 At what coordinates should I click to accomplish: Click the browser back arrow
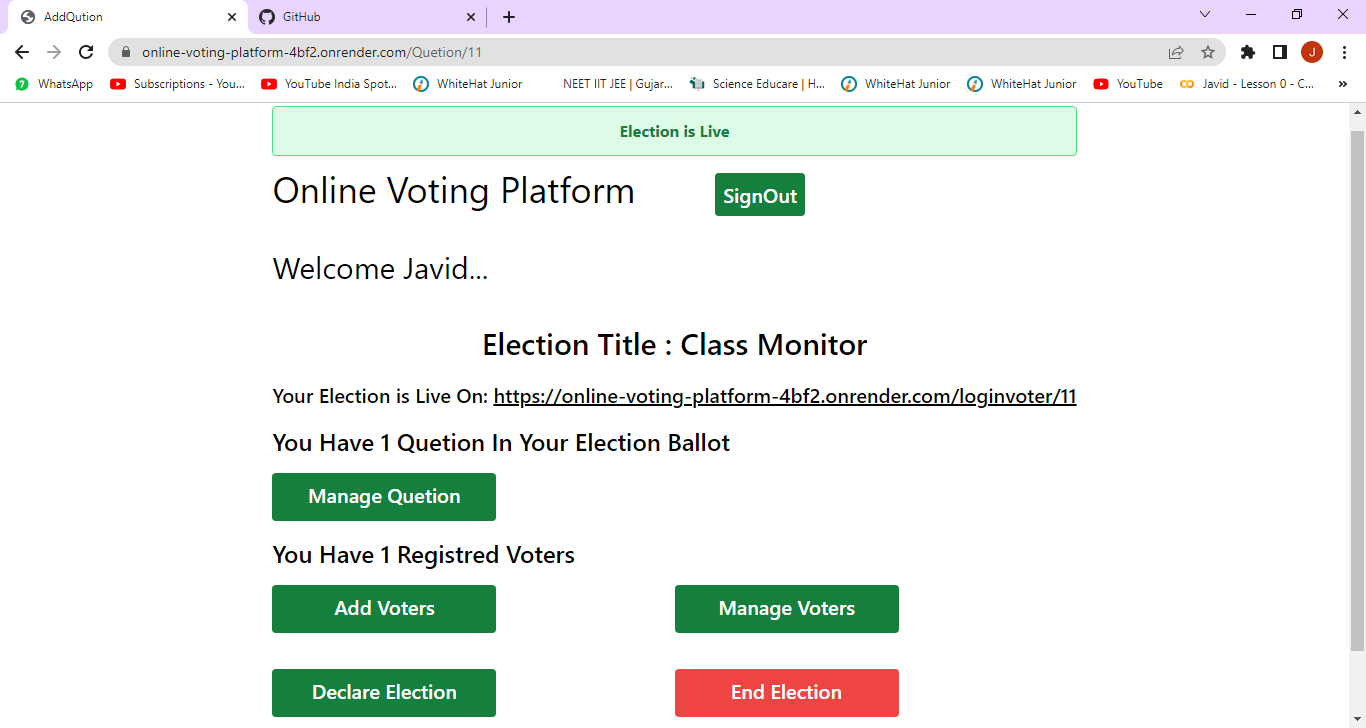21,52
